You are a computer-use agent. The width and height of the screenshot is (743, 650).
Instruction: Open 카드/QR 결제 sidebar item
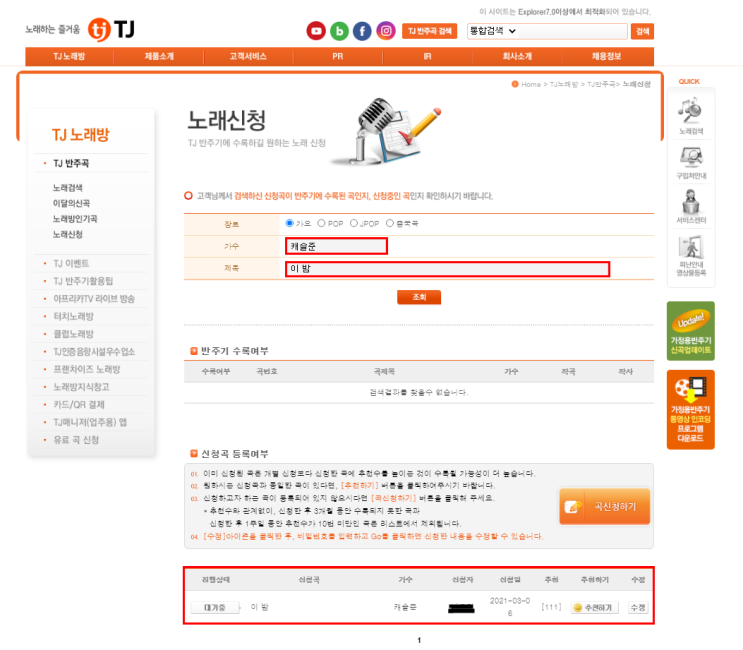click(x=79, y=405)
